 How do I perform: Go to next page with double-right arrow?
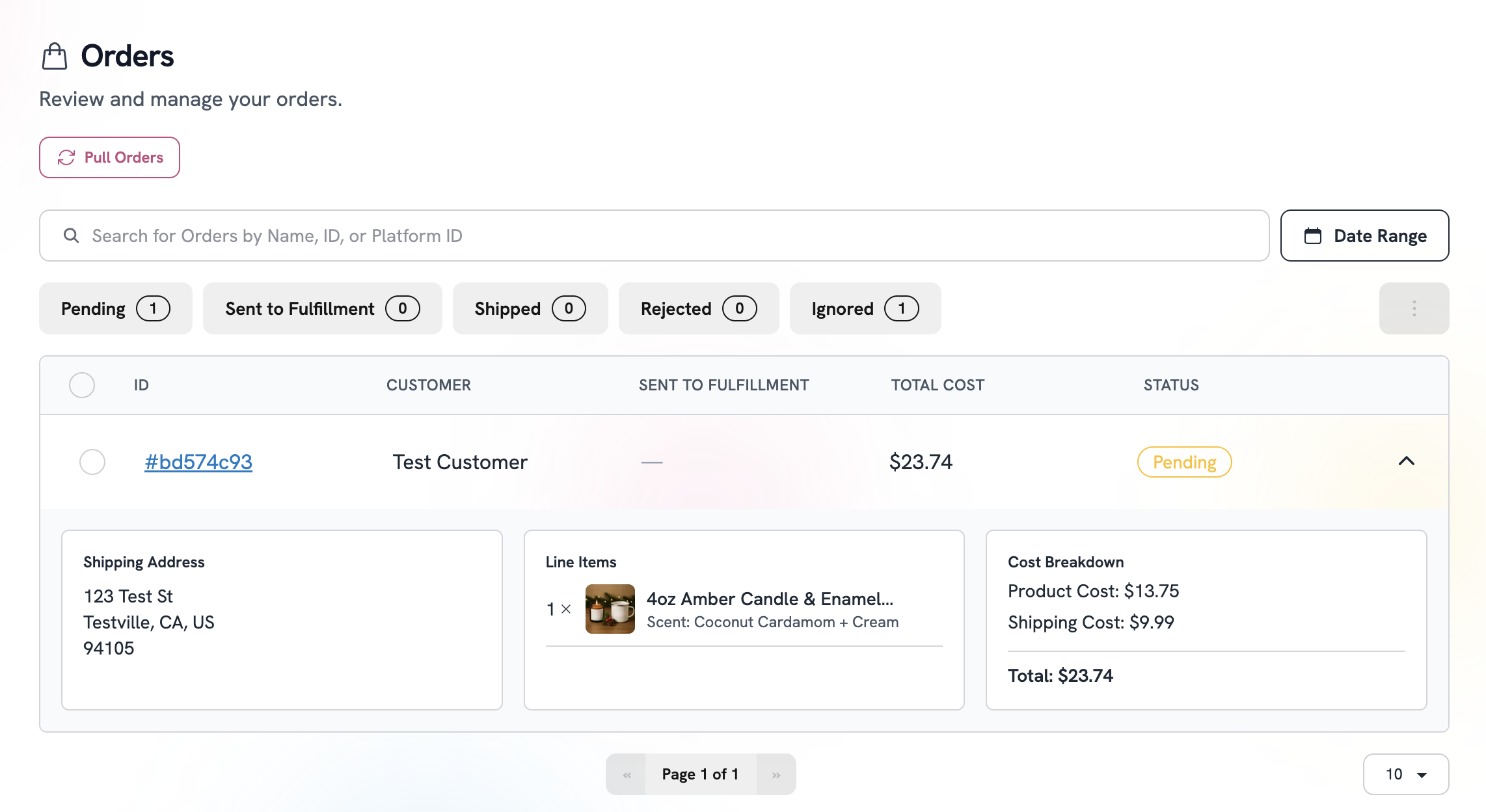(776, 774)
